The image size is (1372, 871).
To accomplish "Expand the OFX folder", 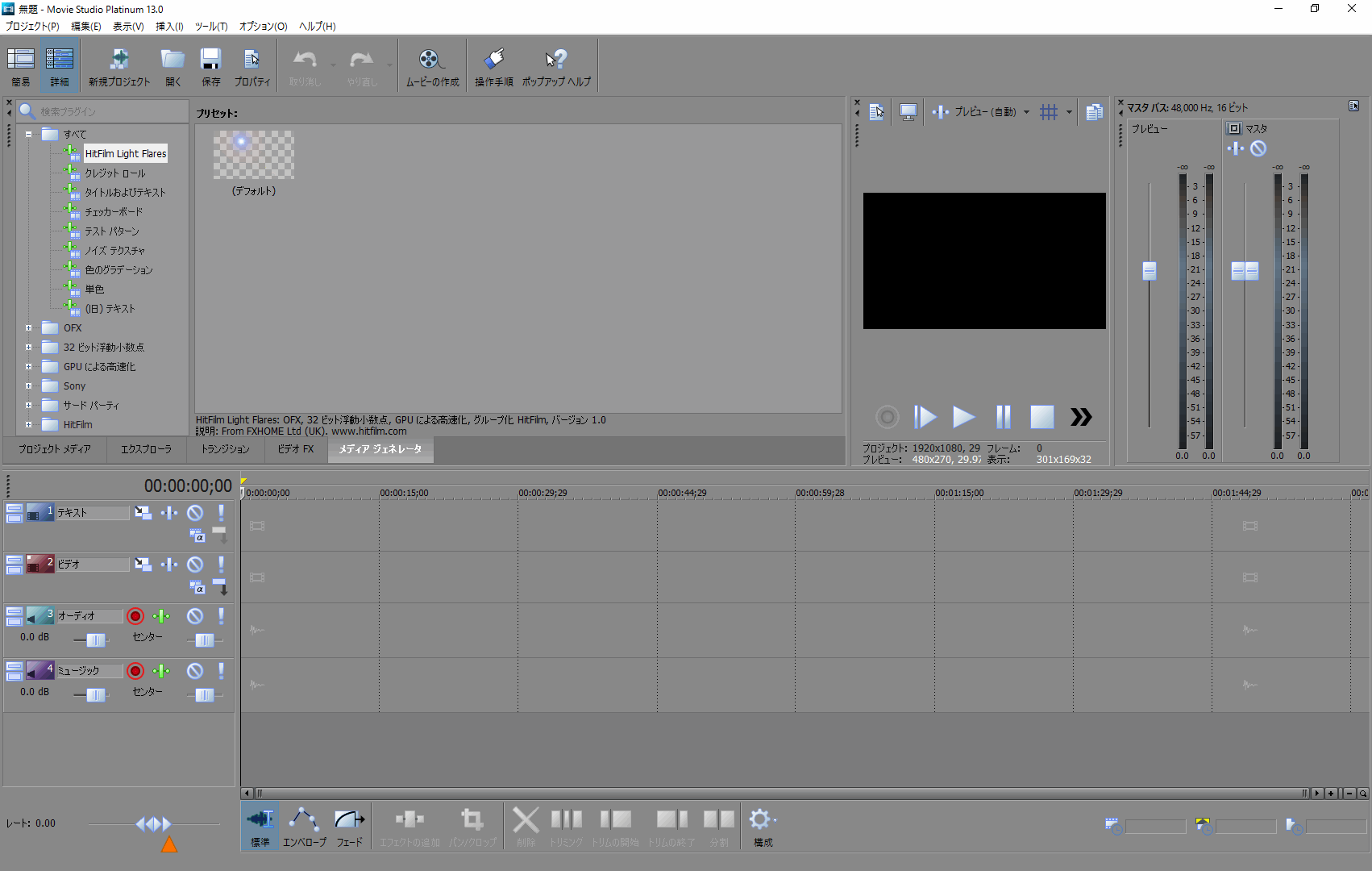I will coord(28,328).
